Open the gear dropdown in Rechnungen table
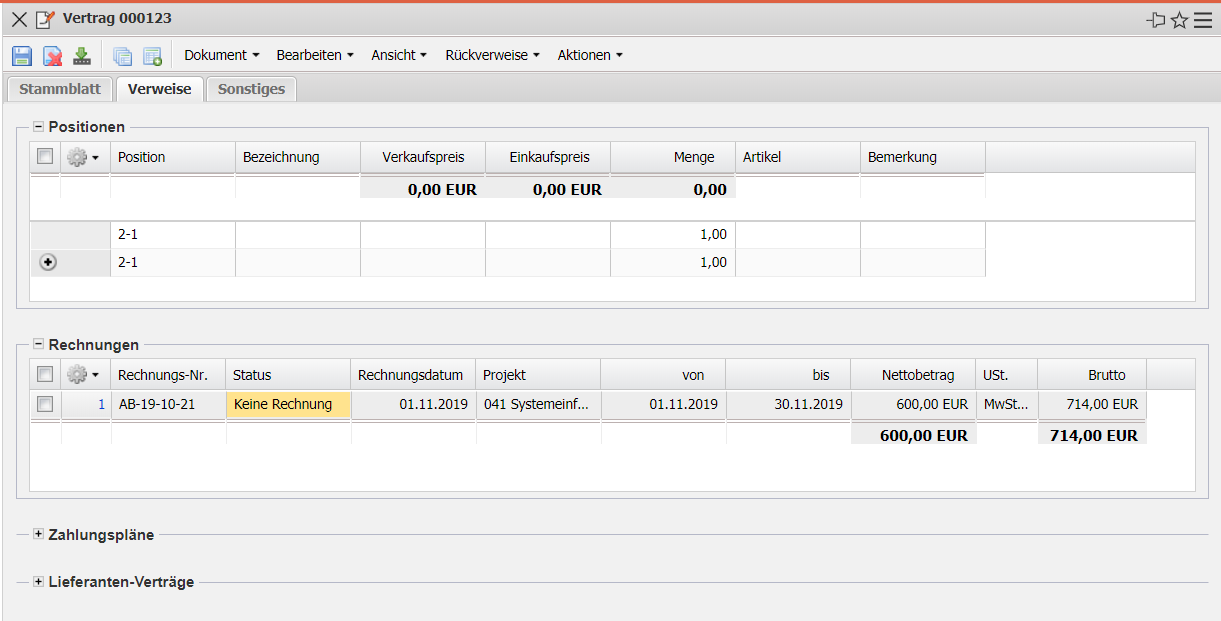 pyautogui.click(x=82, y=375)
